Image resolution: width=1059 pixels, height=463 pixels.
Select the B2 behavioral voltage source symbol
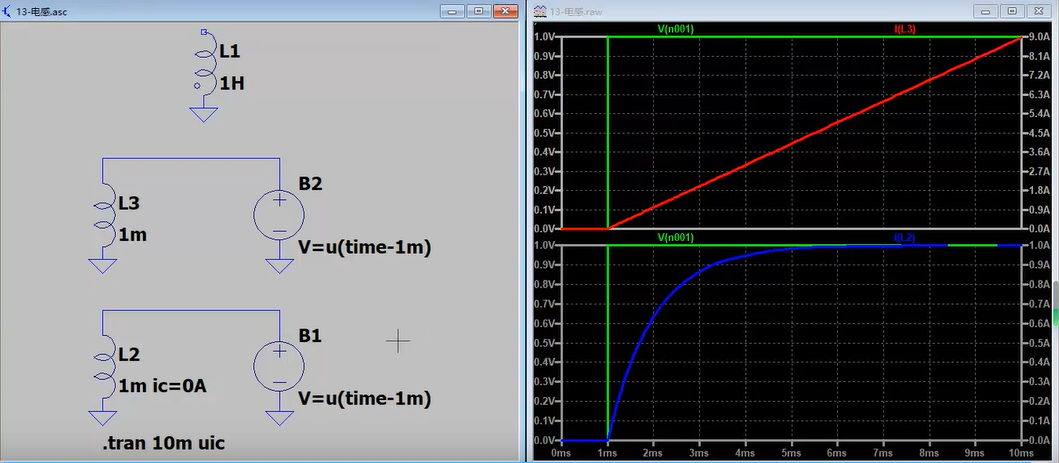coord(279,216)
